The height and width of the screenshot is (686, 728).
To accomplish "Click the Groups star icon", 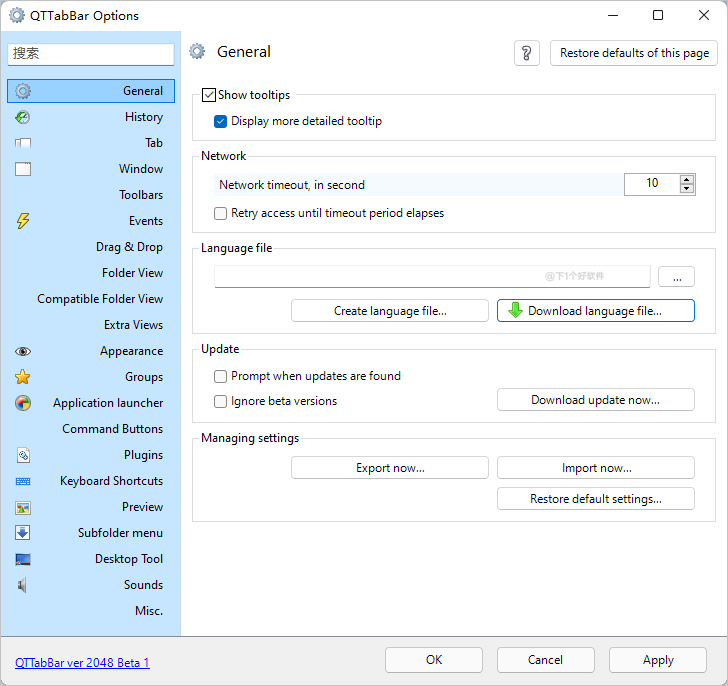I will point(23,377).
